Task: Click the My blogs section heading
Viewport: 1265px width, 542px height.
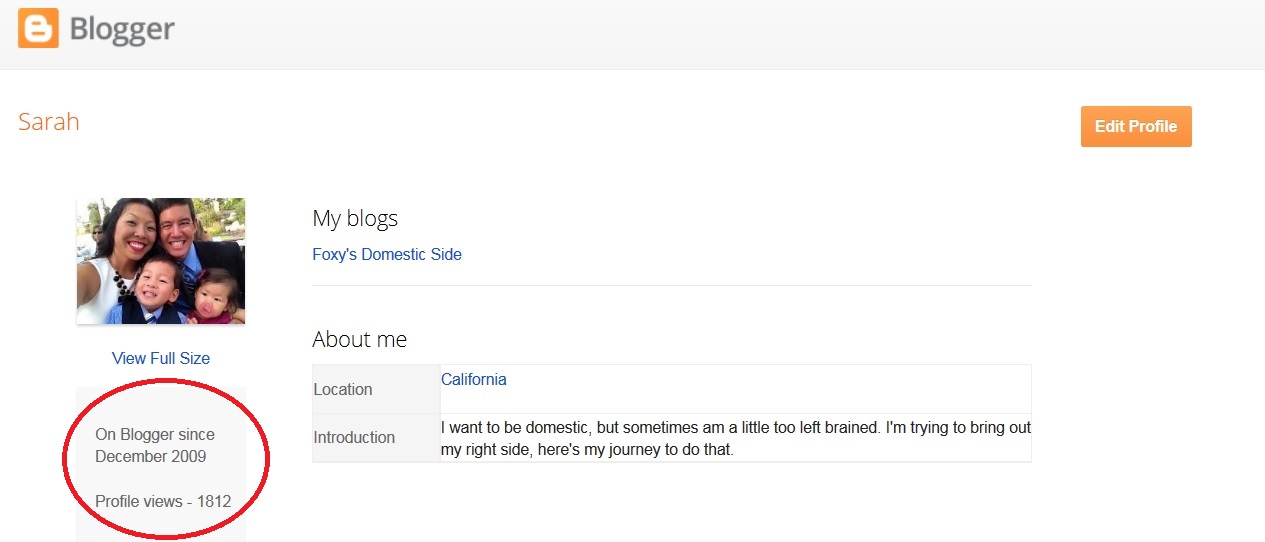Action: (x=355, y=218)
